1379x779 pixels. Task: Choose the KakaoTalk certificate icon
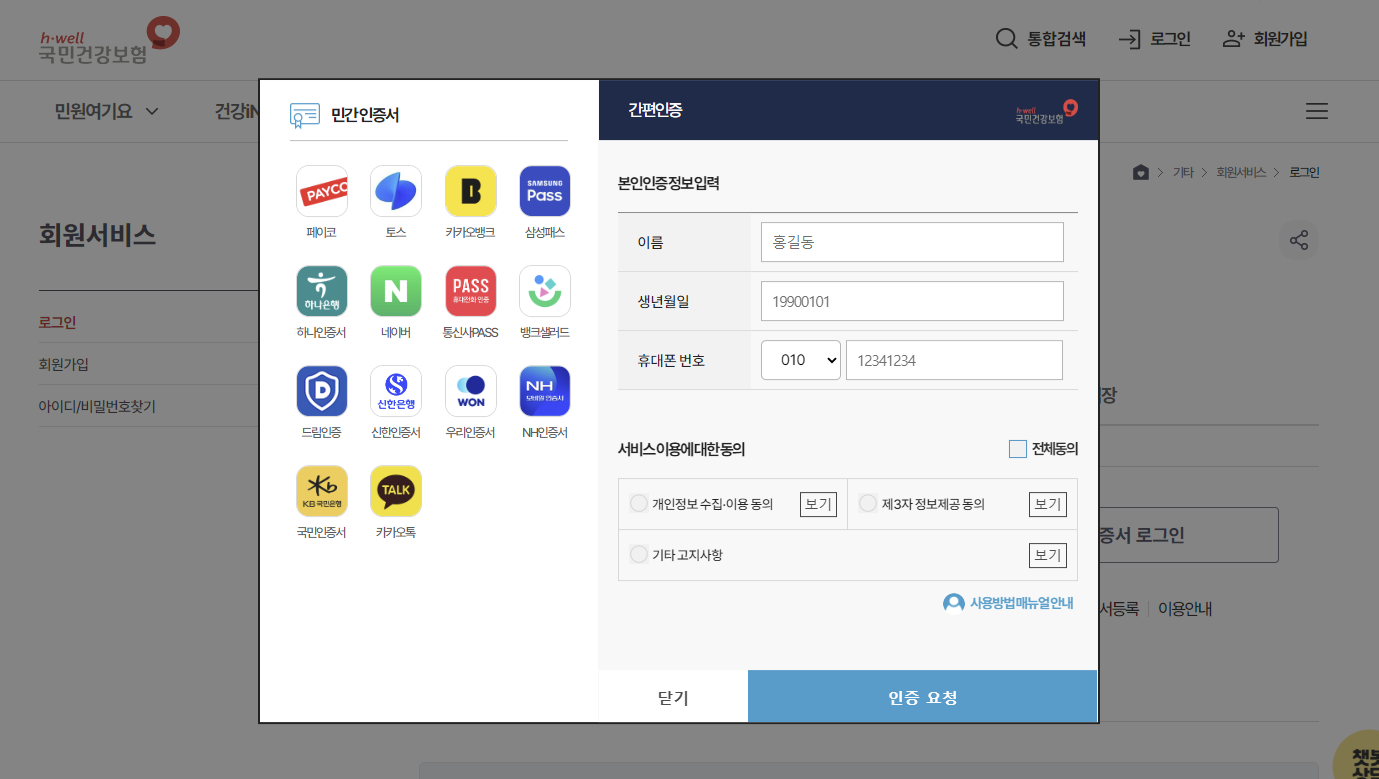[x=396, y=491]
